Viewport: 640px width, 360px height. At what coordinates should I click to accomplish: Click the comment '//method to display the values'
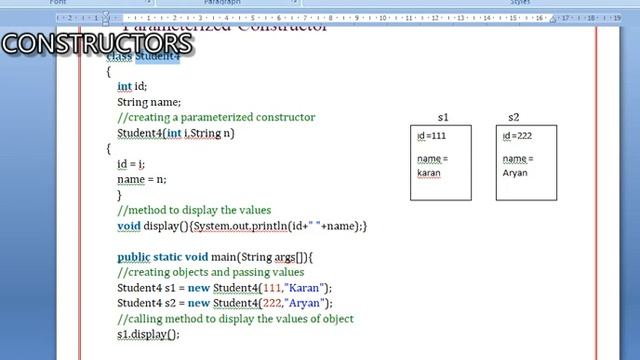[x=194, y=210]
